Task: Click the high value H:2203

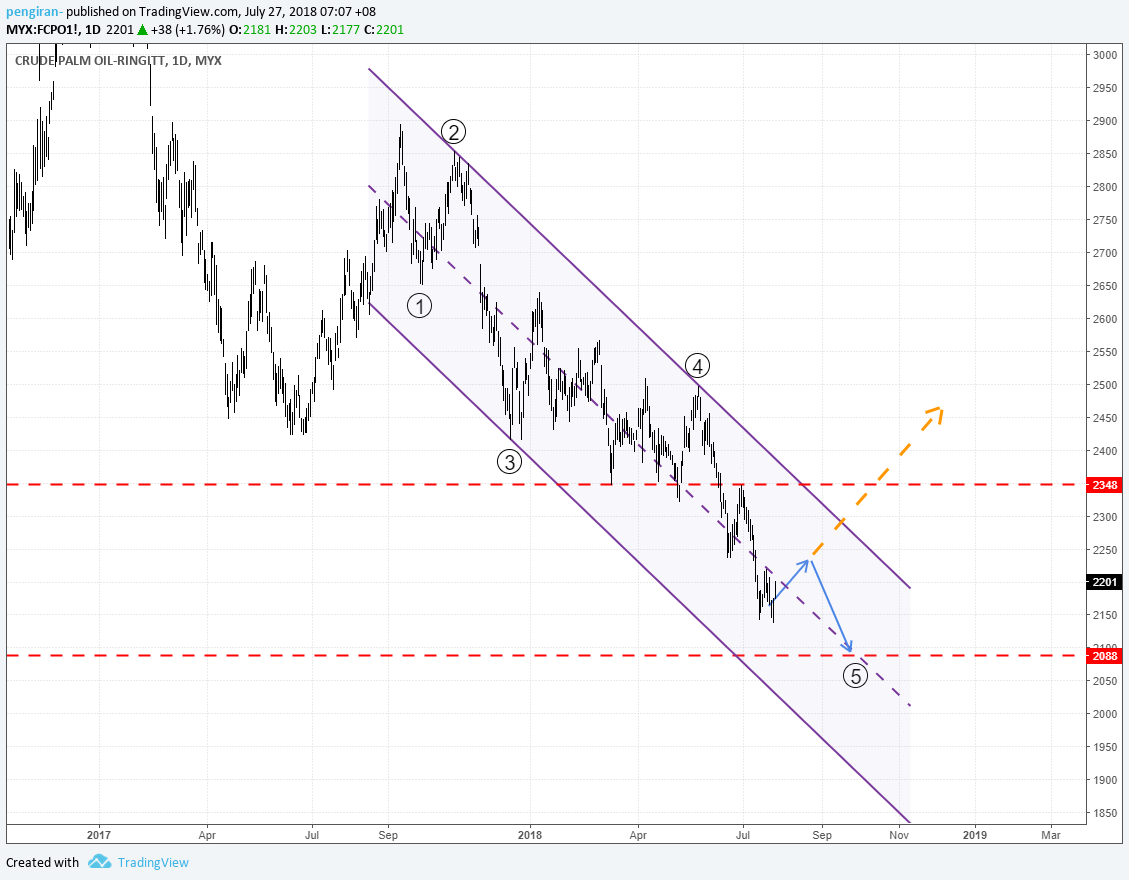Action: point(295,30)
